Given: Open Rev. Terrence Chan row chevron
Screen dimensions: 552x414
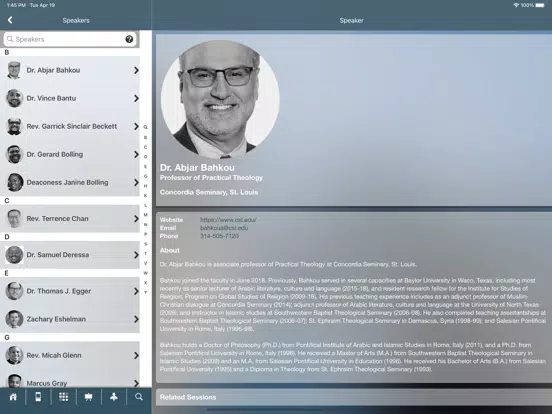Looking at the screenshot, I should (x=136, y=219).
